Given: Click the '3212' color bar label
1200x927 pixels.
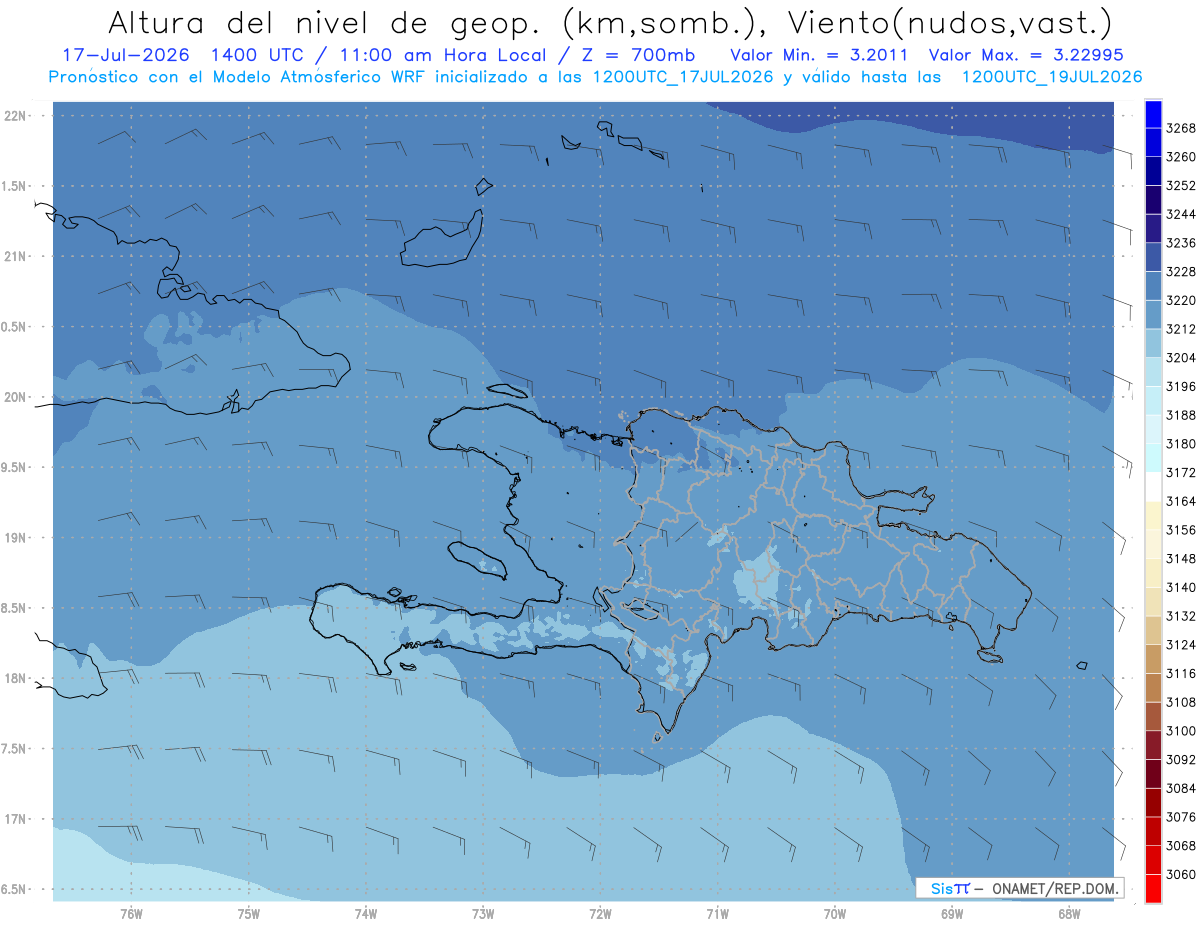Looking at the screenshot, I should point(1180,330).
